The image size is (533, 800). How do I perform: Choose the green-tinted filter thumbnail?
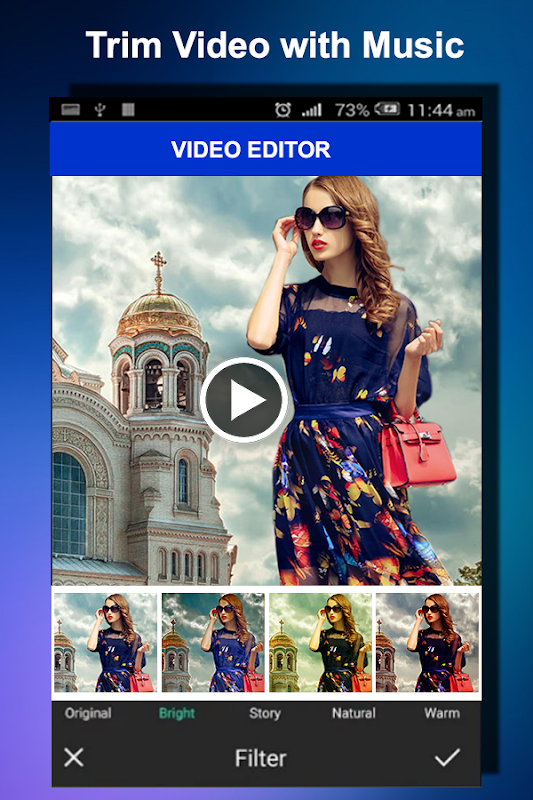tap(320, 642)
